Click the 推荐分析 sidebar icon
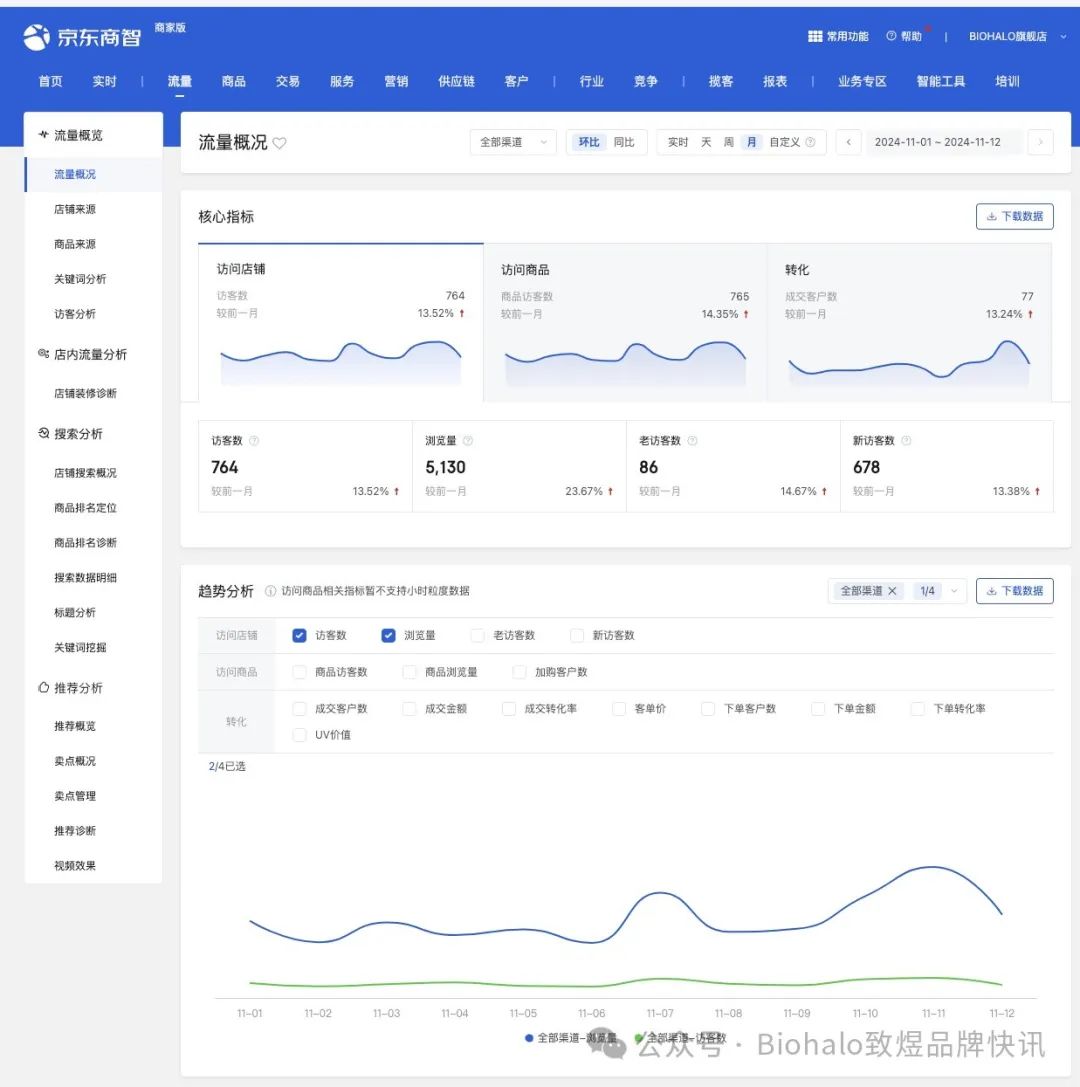This screenshot has height=1087, width=1080. tap(43, 688)
